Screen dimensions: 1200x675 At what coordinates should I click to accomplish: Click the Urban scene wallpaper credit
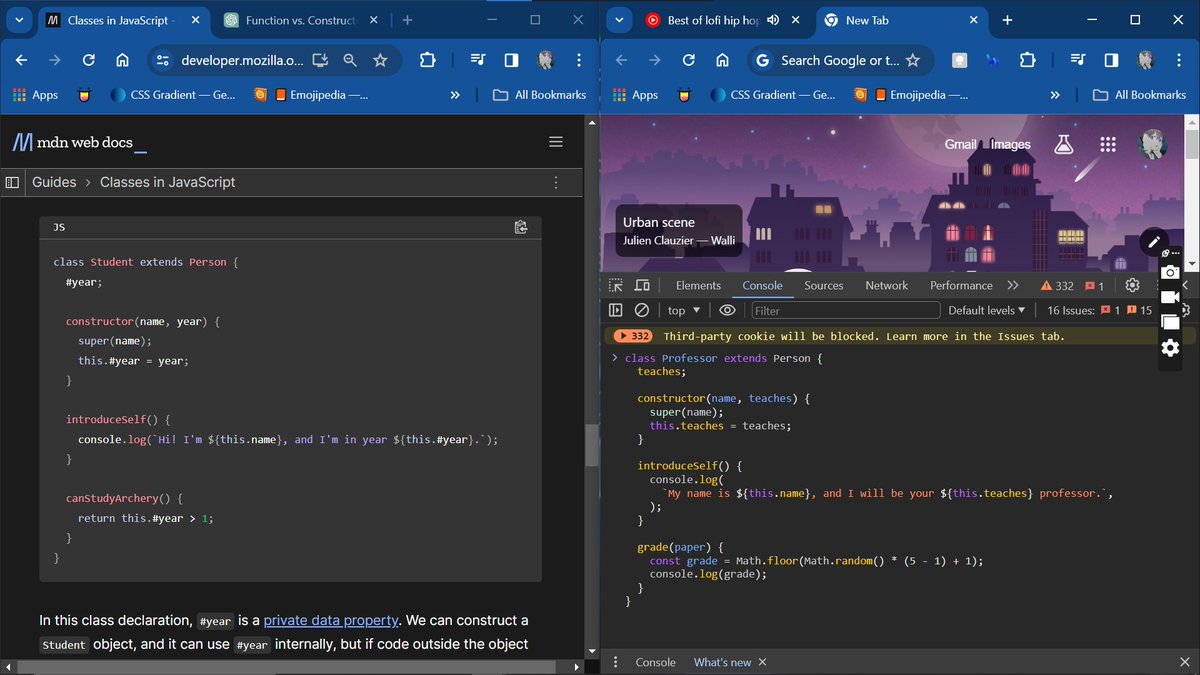pos(679,231)
